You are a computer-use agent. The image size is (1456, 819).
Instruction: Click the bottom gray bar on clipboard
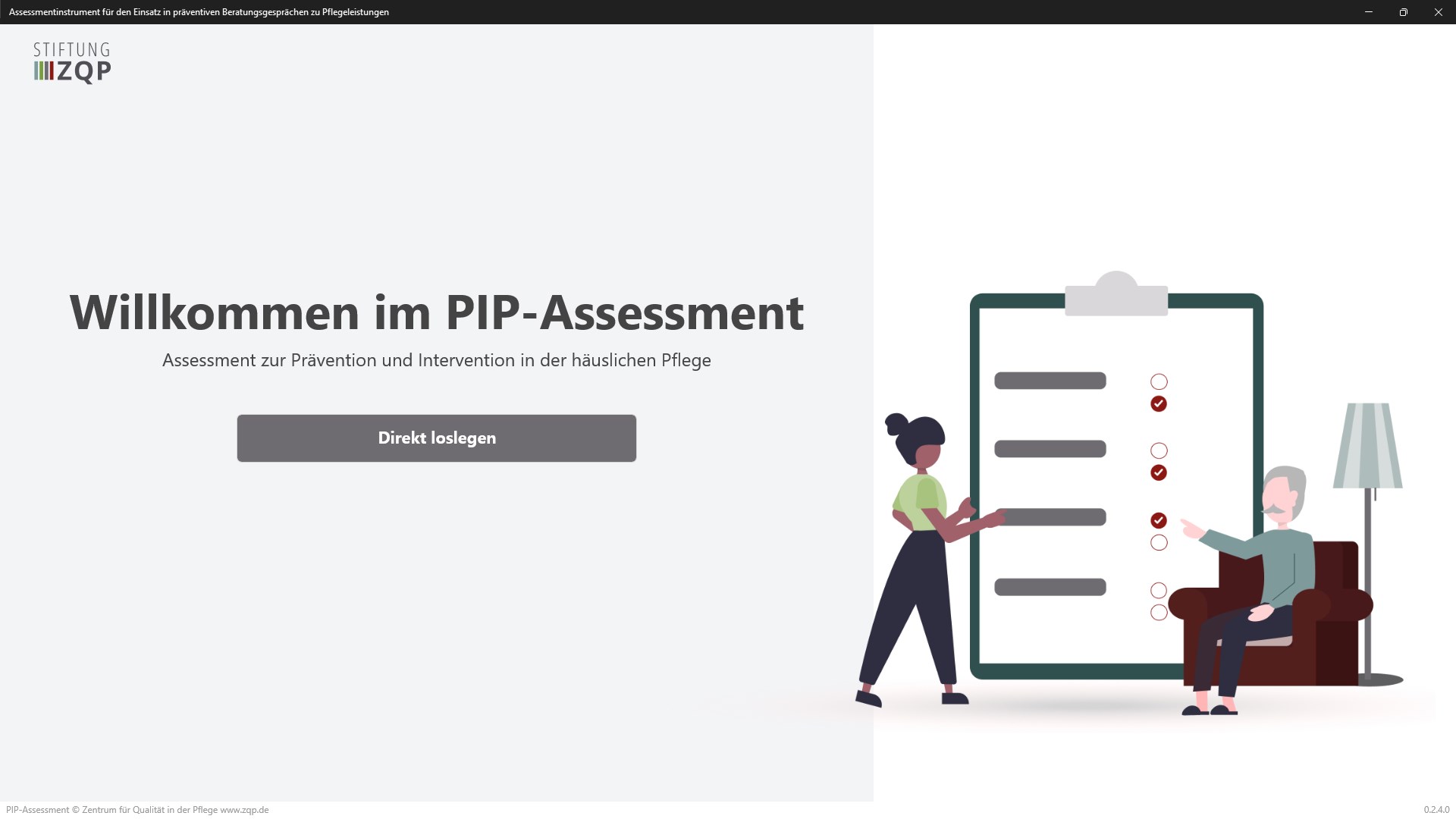click(1050, 587)
